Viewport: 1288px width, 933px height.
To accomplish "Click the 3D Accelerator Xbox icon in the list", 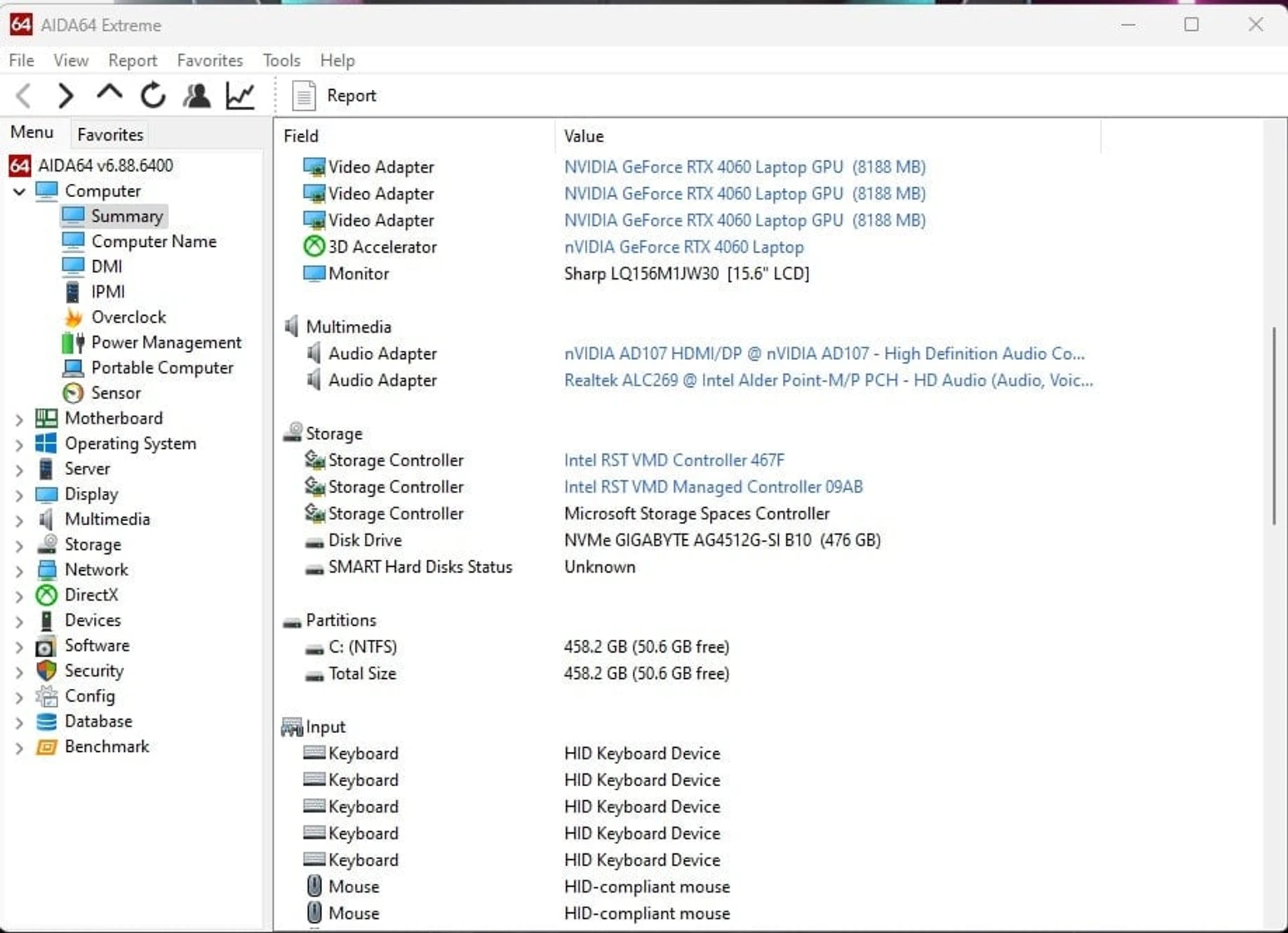I will click(314, 247).
